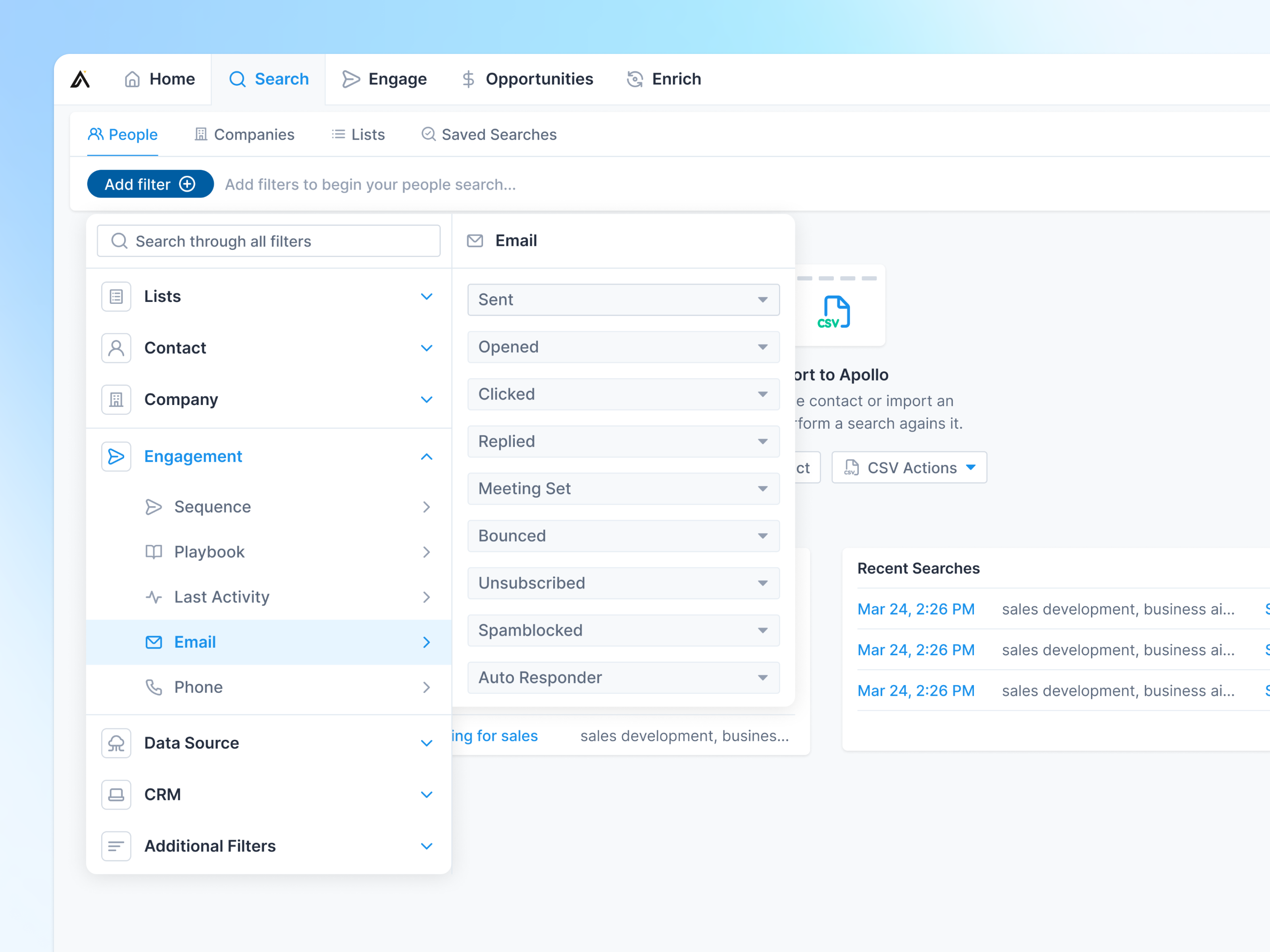1270x952 pixels.
Task: Open the first Mar 24 recent search
Action: tap(916, 609)
